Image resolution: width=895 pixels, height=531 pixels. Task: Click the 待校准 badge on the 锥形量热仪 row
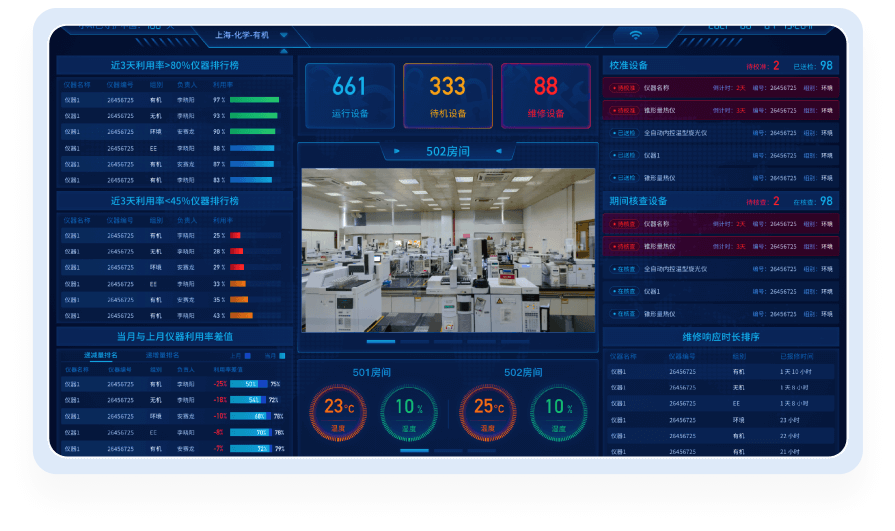[624, 110]
